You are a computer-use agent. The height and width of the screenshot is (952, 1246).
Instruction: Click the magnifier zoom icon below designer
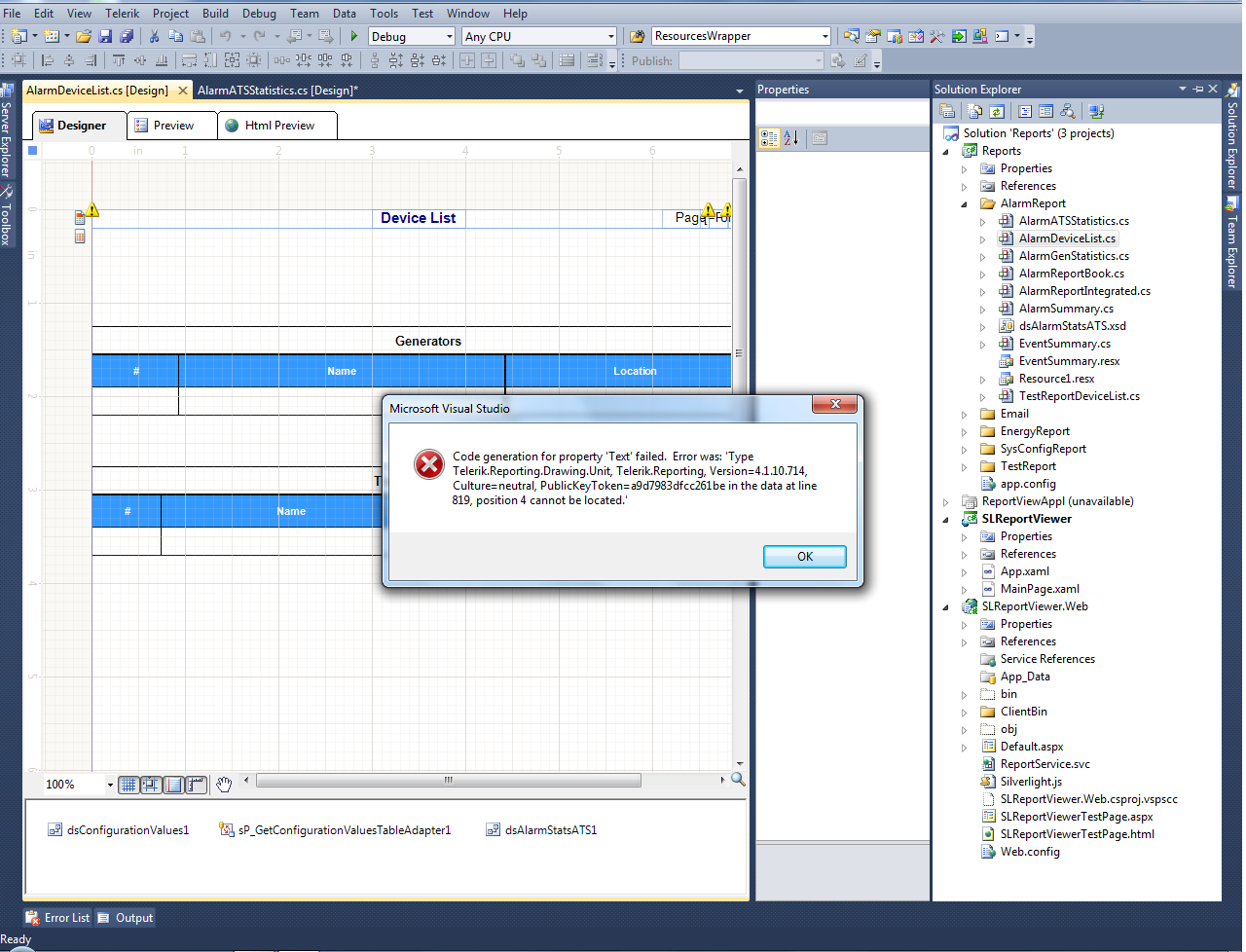coord(738,780)
